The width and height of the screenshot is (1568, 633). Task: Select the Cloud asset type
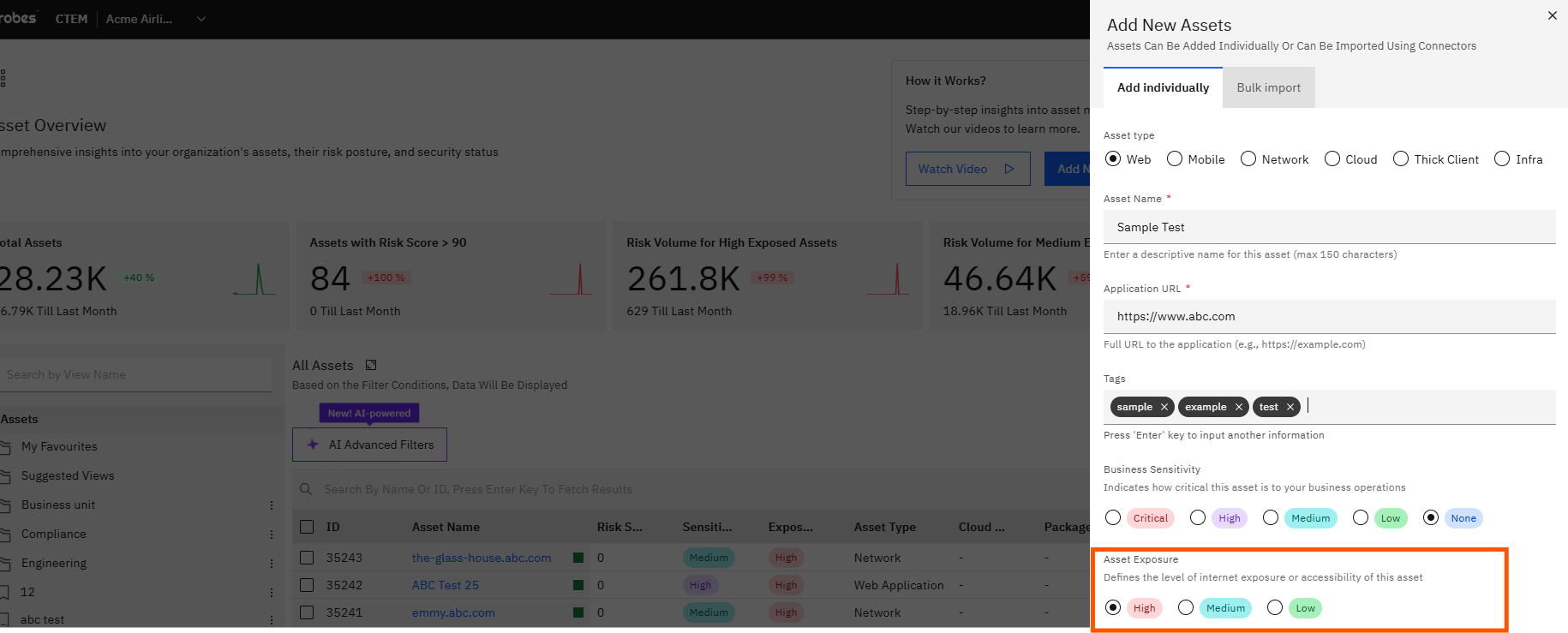(x=1332, y=158)
